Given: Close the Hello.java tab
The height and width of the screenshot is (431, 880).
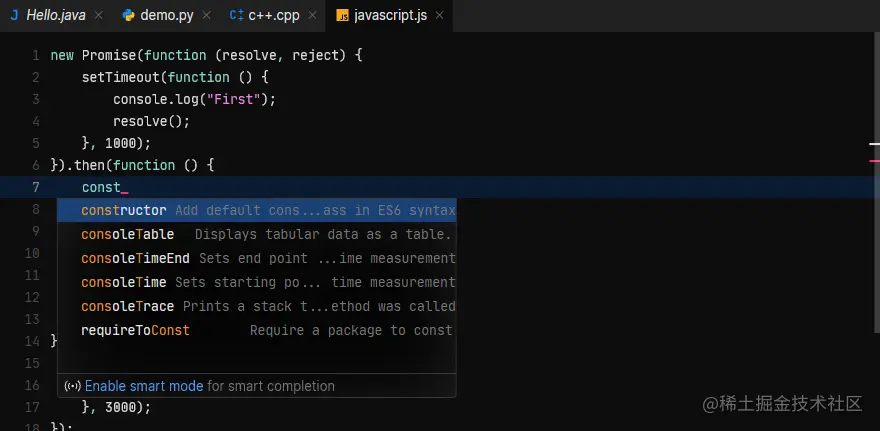Looking at the screenshot, I should pos(98,15).
